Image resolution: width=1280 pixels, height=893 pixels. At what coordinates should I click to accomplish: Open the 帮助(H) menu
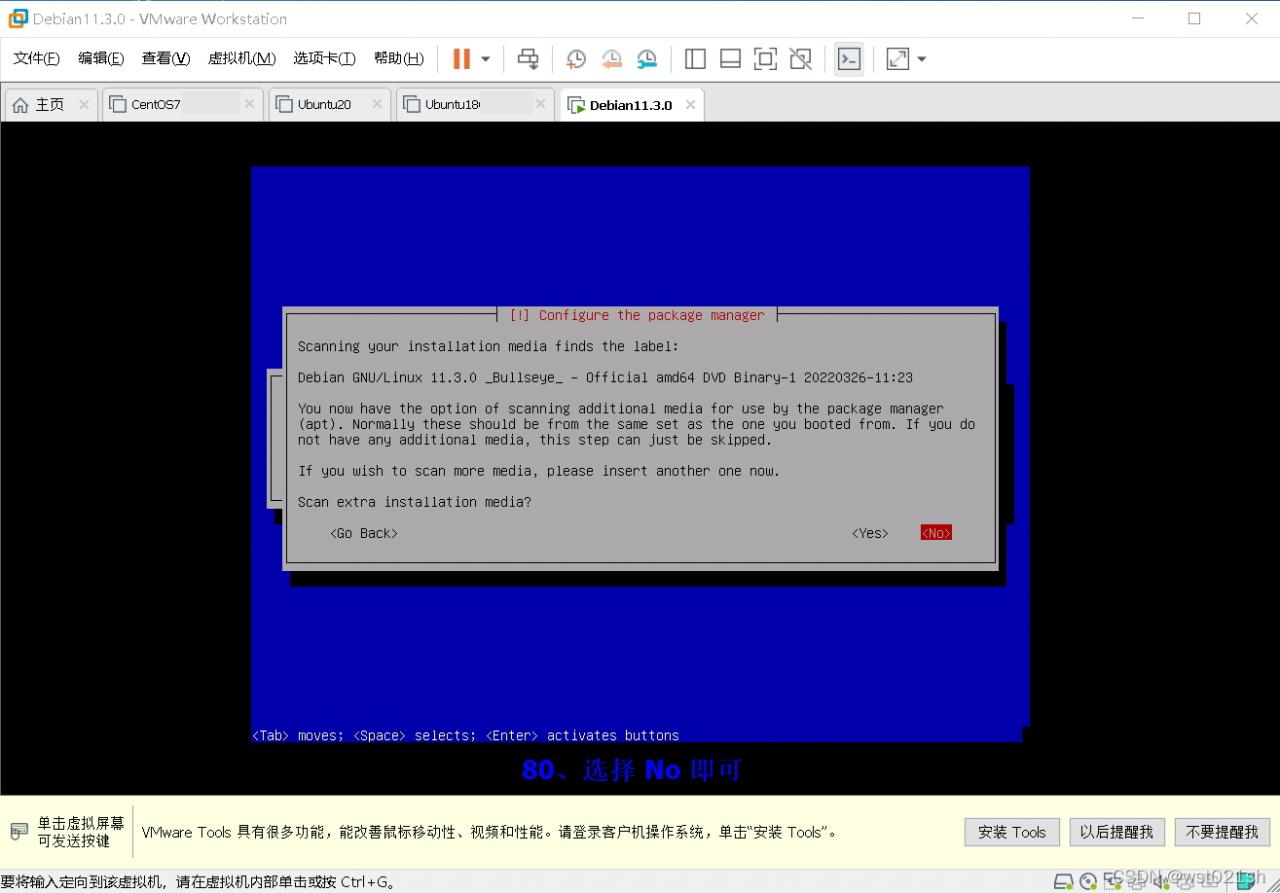click(399, 59)
